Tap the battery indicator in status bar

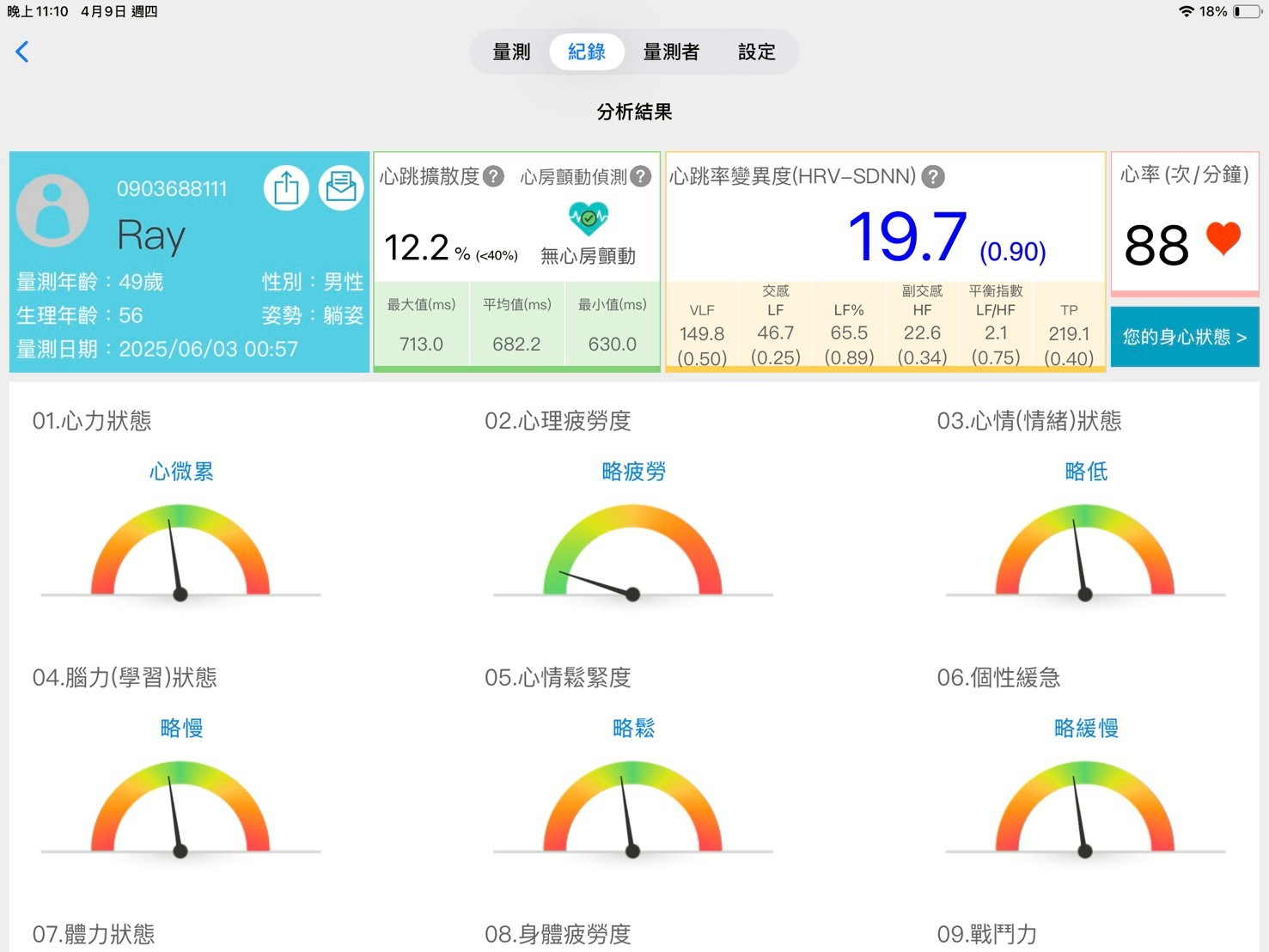[1248, 11]
